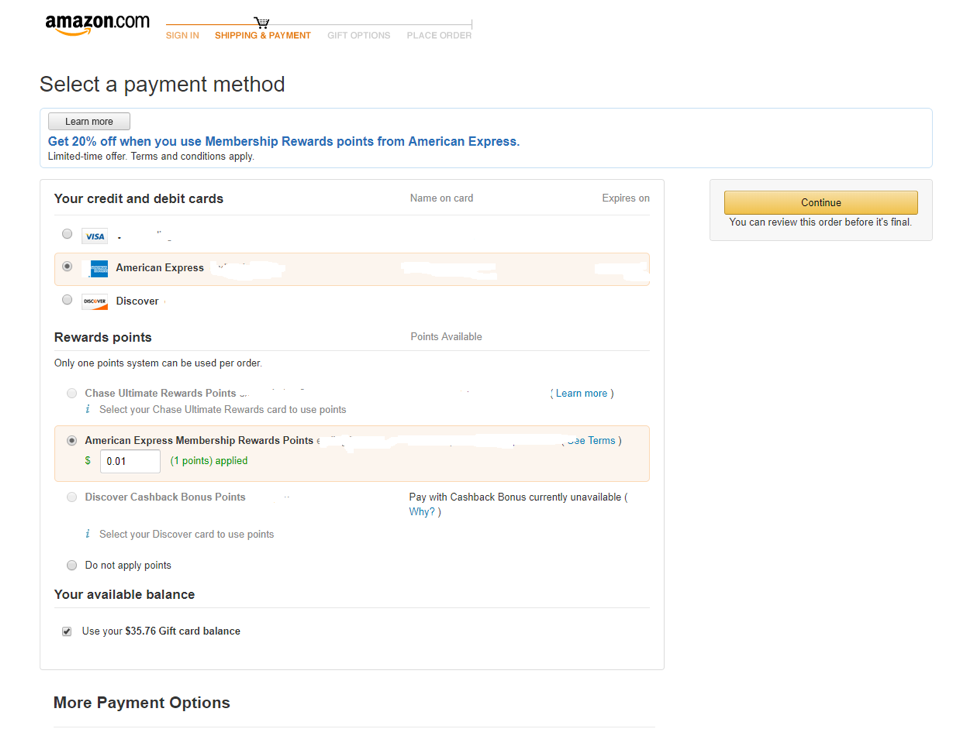Image resolution: width=974 pixels, height=733 pixels.
Task: Click the "Select a payment method" heading
Action: (162, 84)
